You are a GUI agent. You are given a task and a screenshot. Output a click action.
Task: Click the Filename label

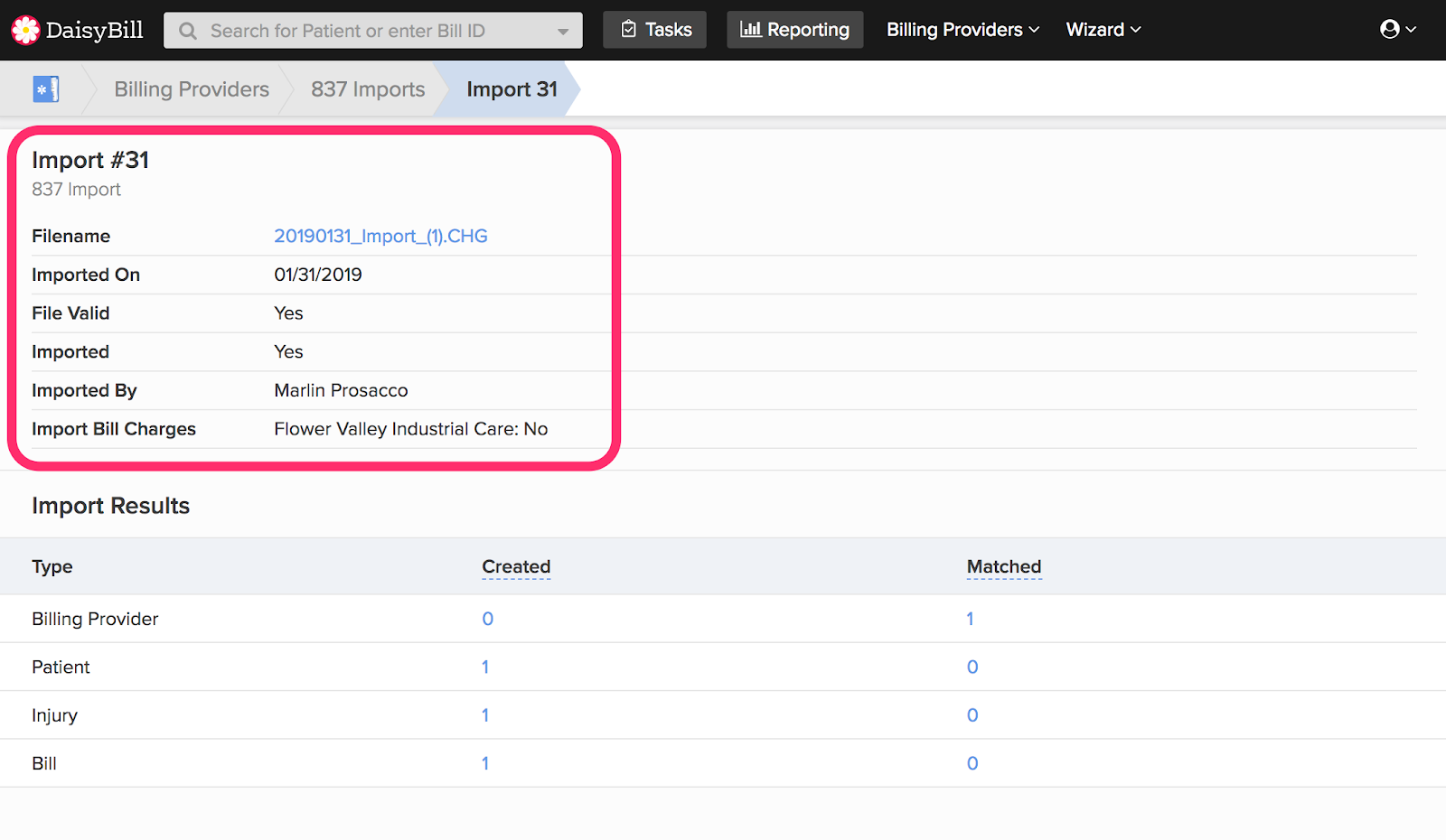(70, 236)
